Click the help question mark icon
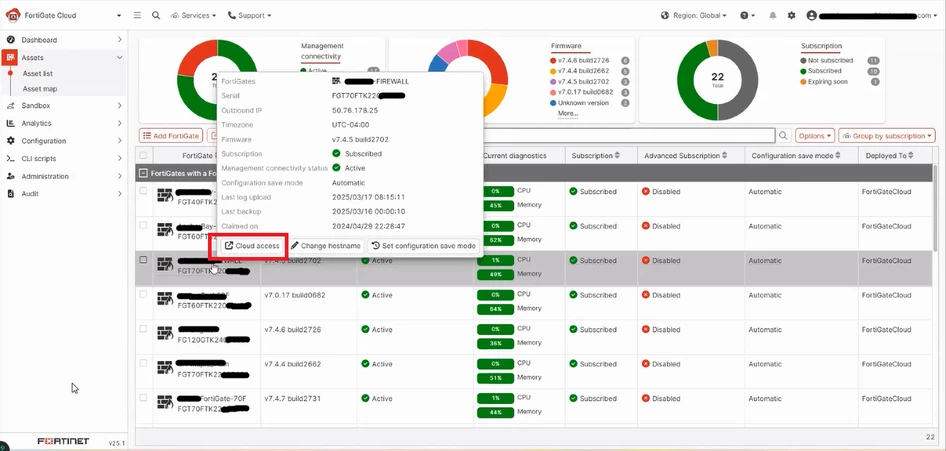Screen dimensions: 946x451 coord(744,16)
